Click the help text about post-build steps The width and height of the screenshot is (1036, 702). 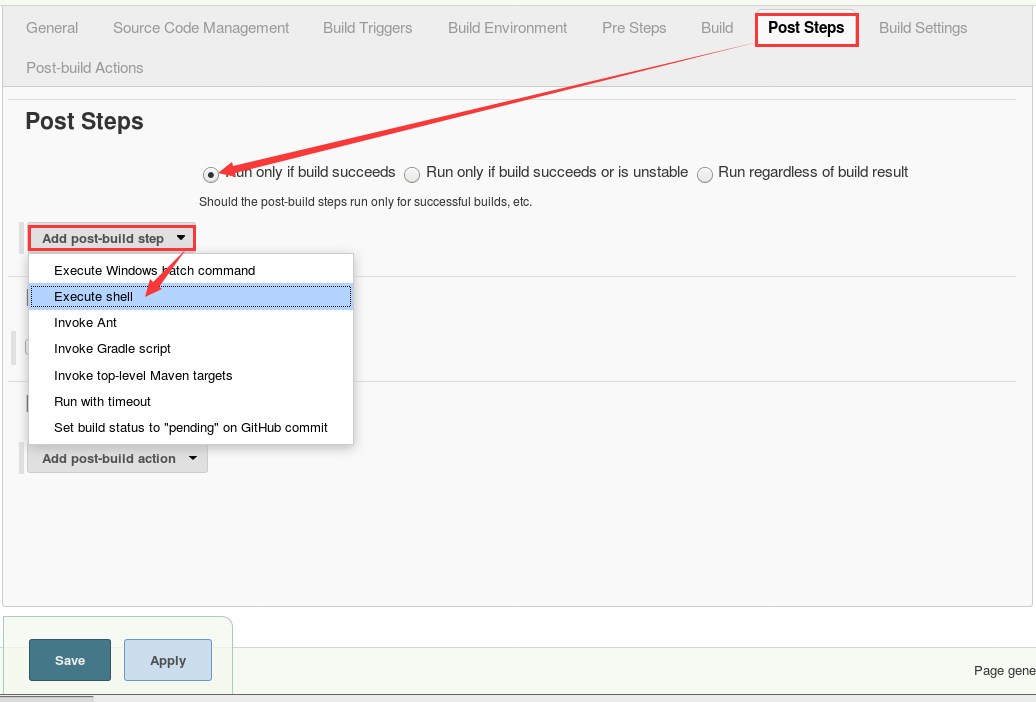click(365, 202)
